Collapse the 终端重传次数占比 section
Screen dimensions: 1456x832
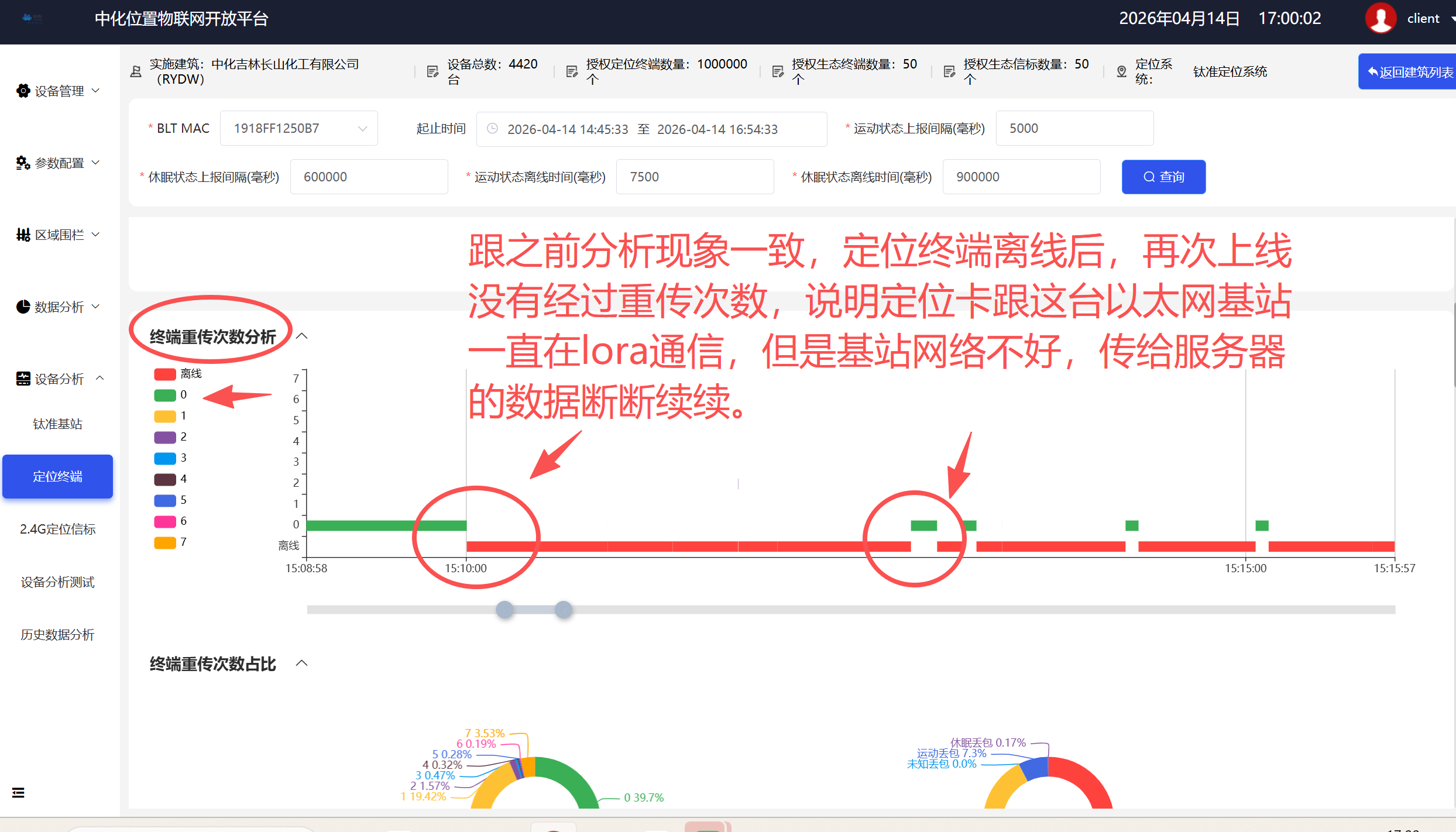[x=302, y=663]
